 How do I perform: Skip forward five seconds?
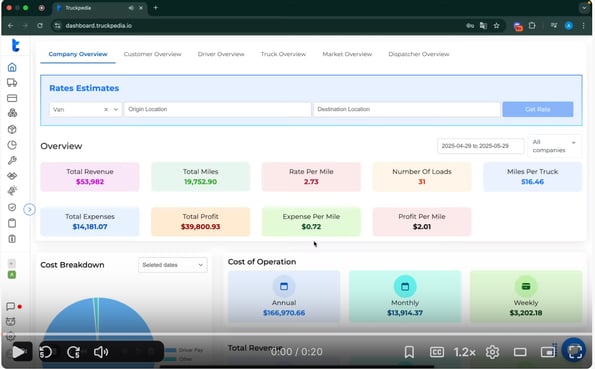click(x=74, y=352)
